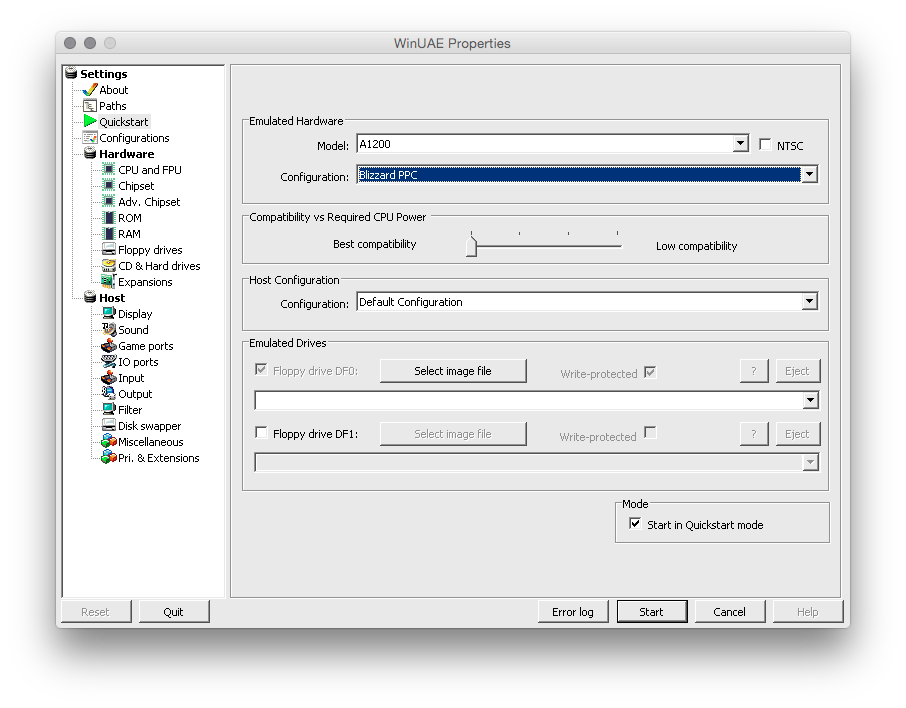The height and width of the screenshot is (708, 906).
Task: Click the Expansions board icon
Action: 108,281
